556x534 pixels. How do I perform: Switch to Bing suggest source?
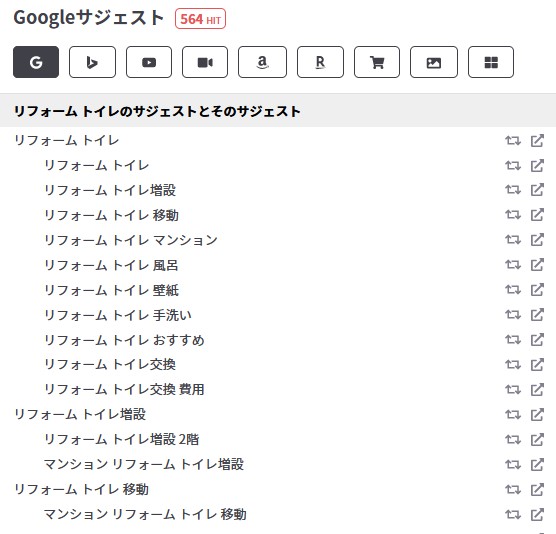click(x=92, y=62)
